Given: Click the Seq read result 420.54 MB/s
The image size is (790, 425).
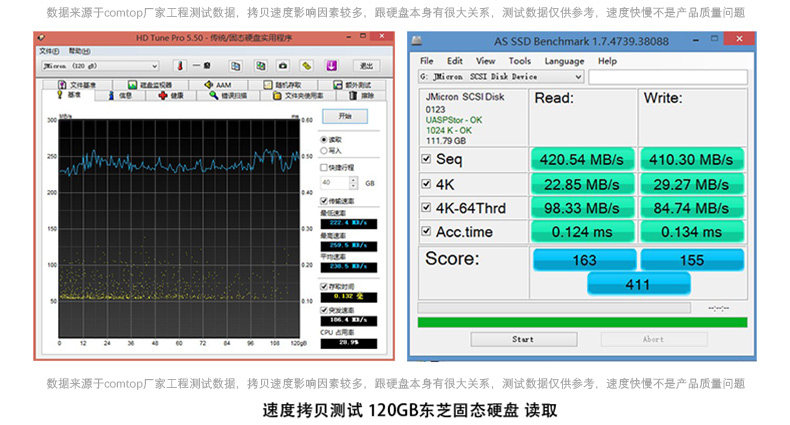Looking at the screenshot, I should tap(582, 160).
